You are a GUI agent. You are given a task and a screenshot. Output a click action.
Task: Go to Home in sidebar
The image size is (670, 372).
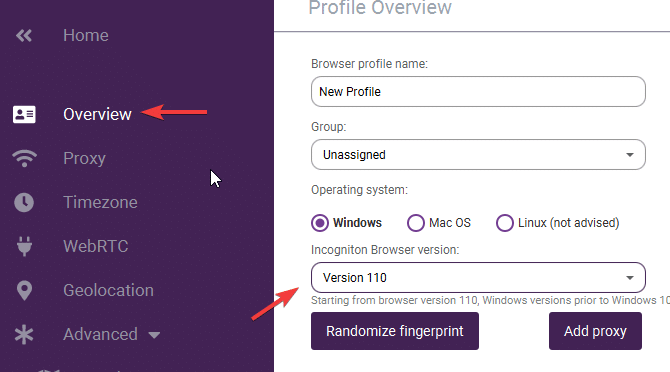[x=86, y=35]
